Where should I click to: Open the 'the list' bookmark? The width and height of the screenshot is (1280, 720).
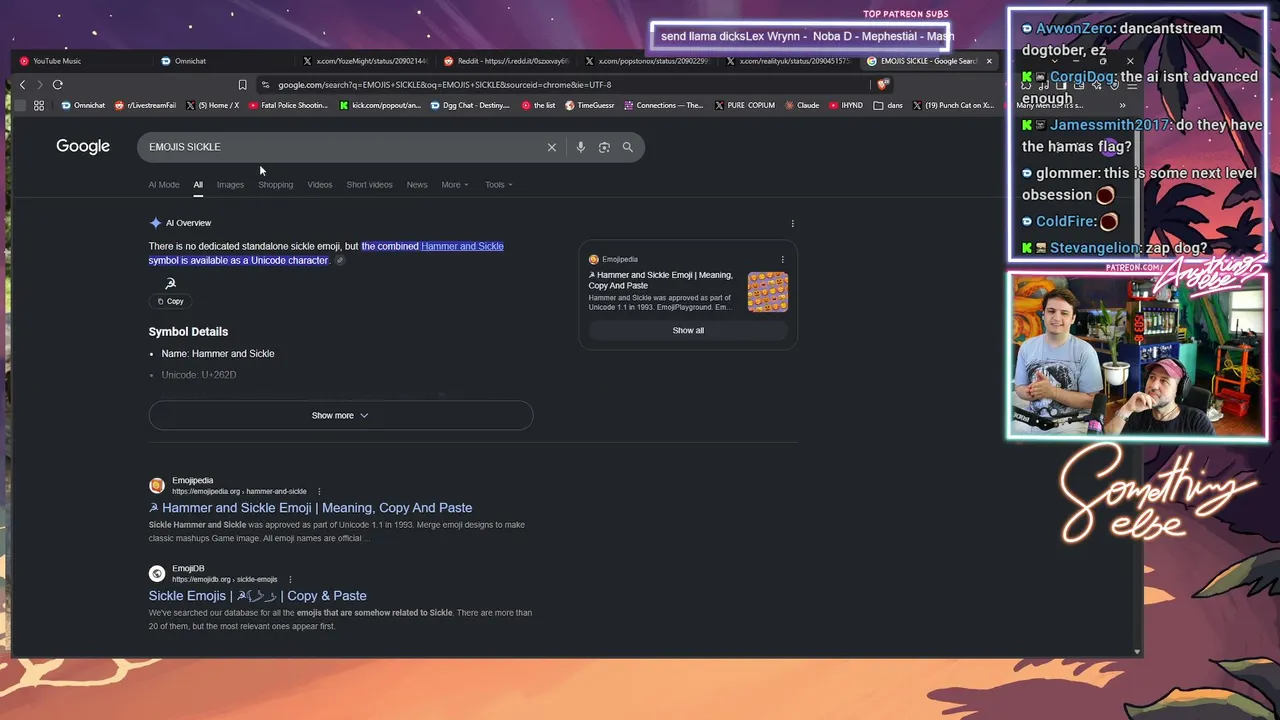click(x=538, y=105)
